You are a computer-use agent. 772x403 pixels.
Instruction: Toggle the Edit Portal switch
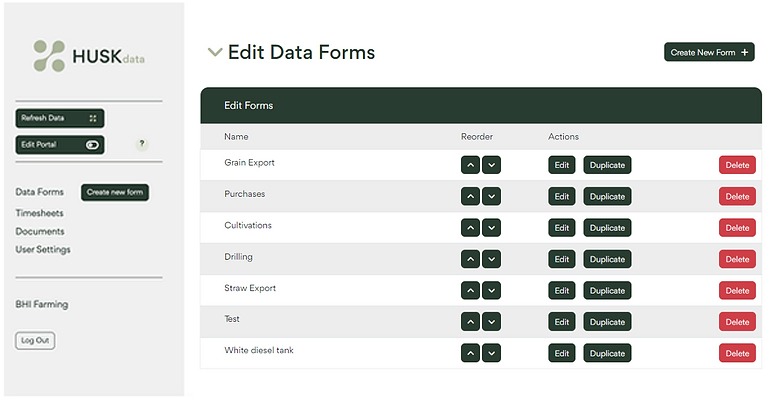[x=92, y=145]
